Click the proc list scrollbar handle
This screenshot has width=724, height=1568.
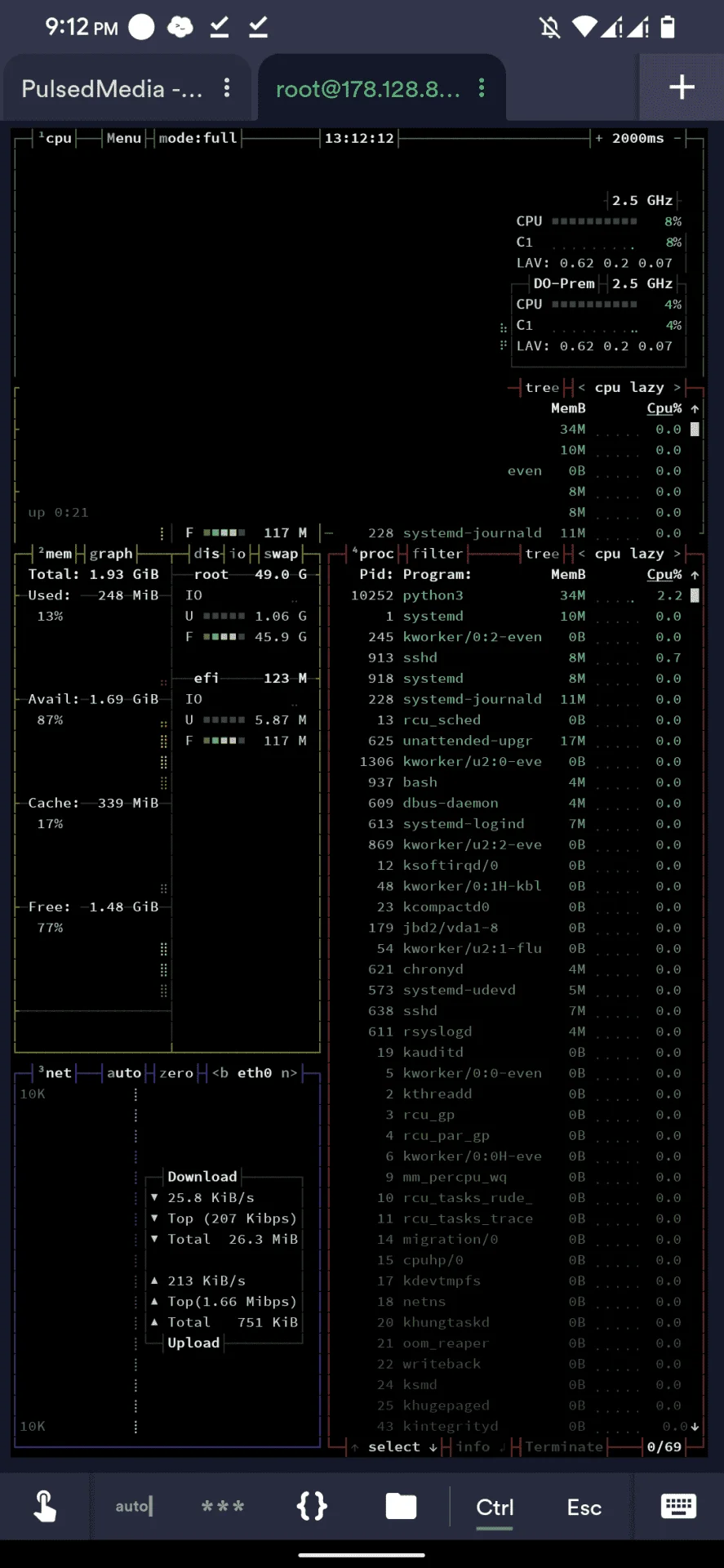(695, 595)
